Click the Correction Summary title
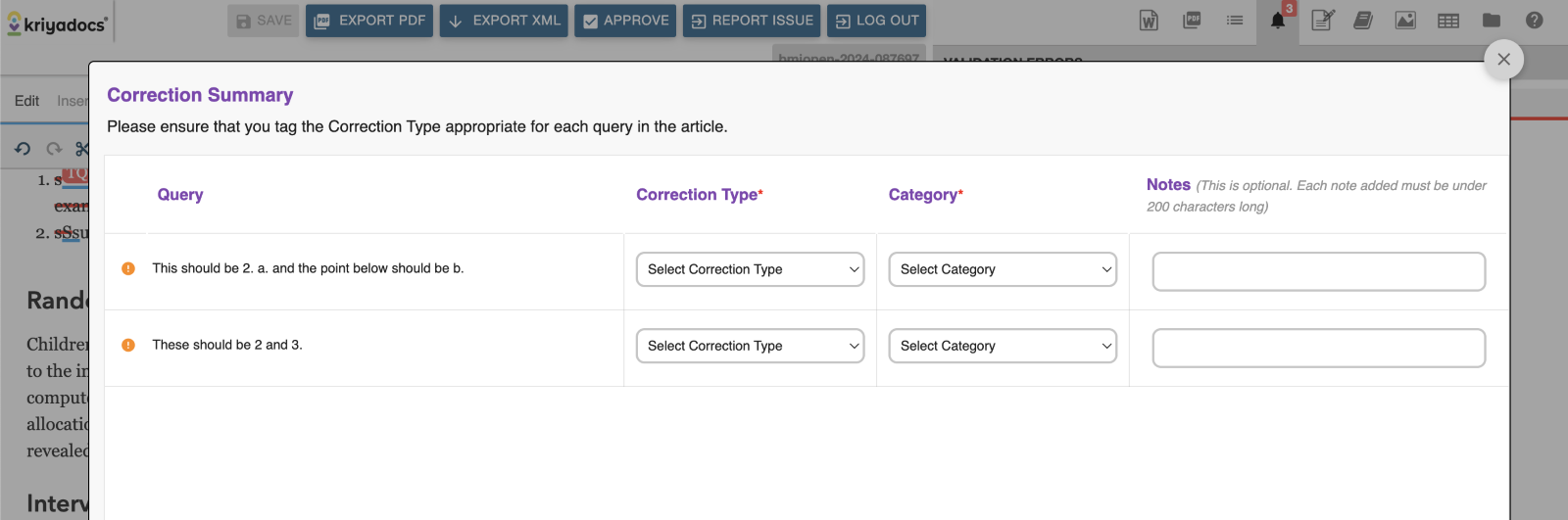The width and height of the screenshot is (1568, 520). point(200,95)
